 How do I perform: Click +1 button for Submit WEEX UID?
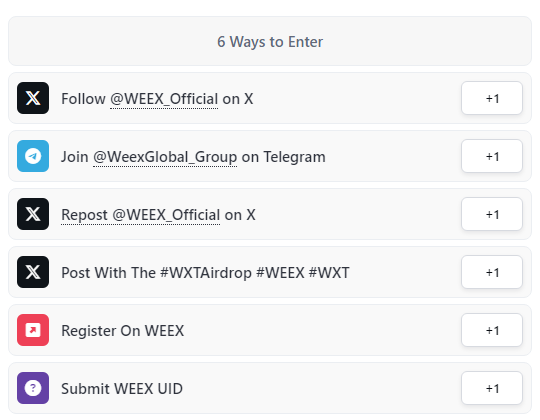click(x=492, y=388)
